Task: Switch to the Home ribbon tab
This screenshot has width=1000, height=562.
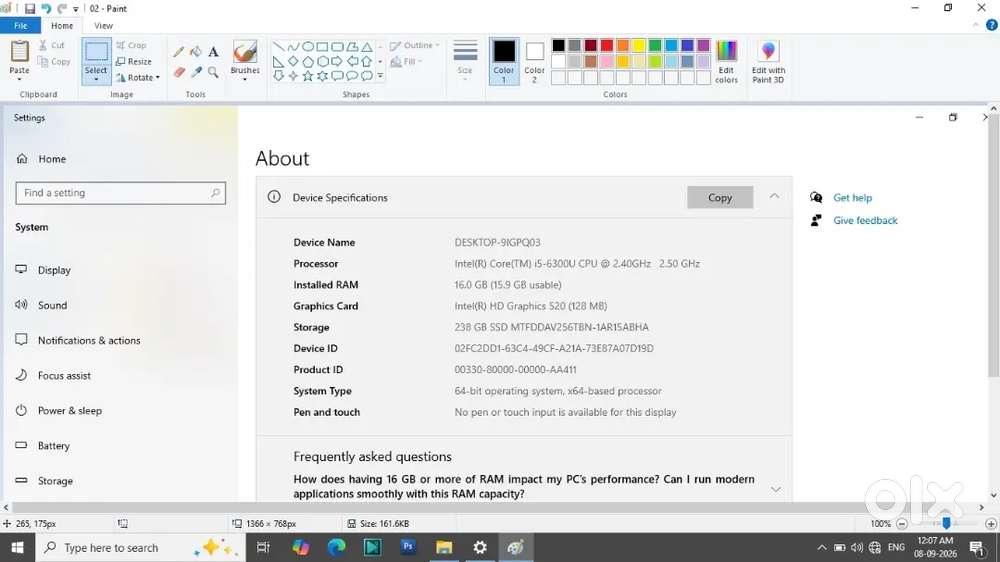Action: coord(62,26)
